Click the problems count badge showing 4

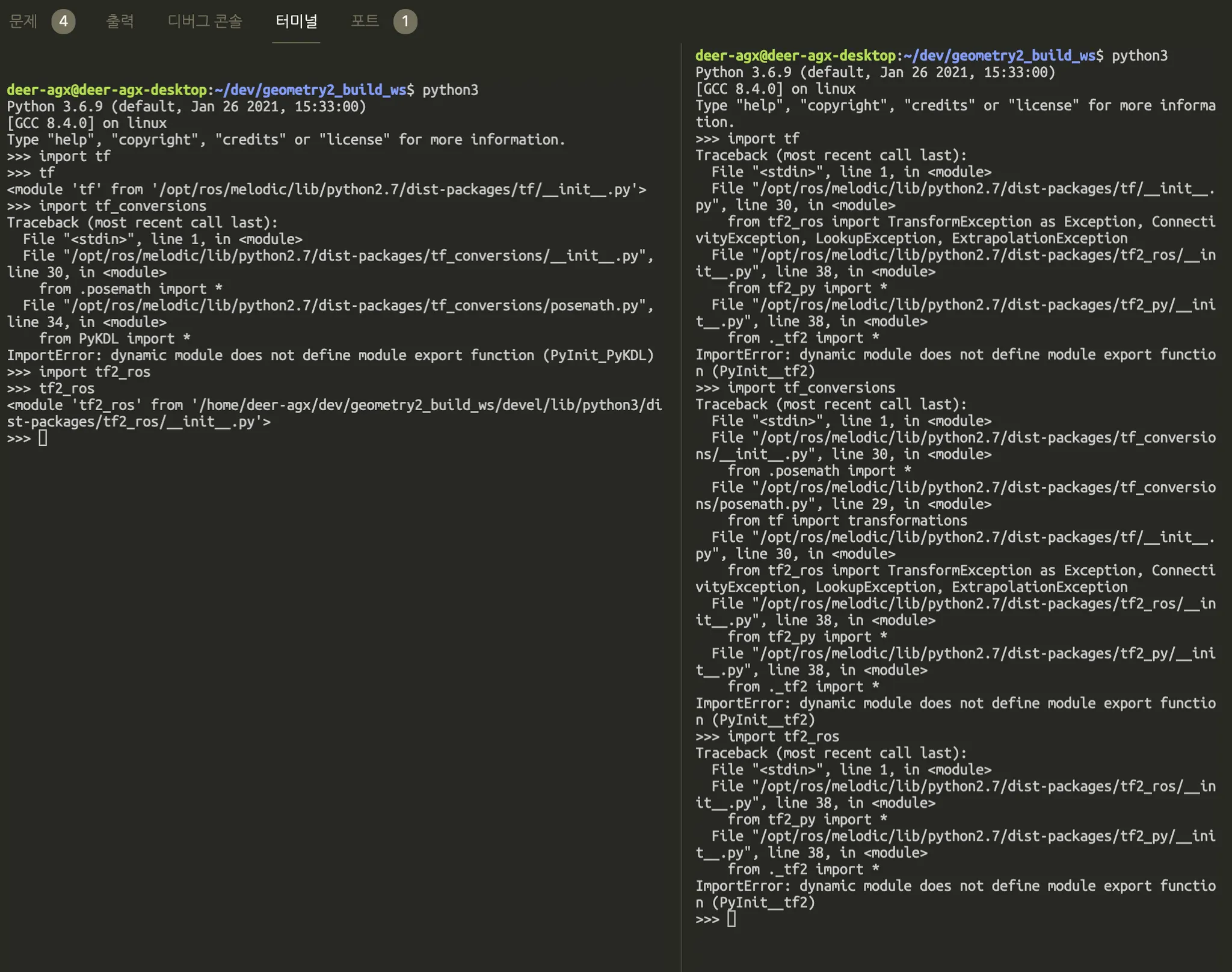coord(63,22)
